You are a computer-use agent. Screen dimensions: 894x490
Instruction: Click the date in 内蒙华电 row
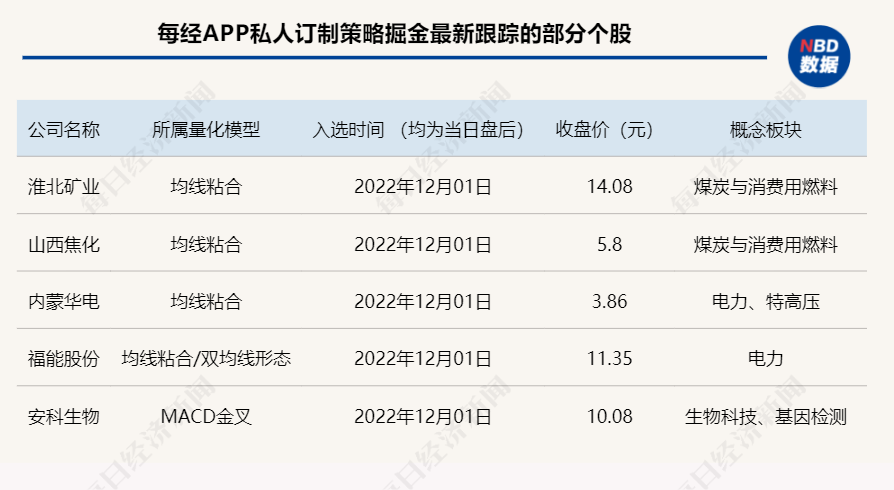422,301
